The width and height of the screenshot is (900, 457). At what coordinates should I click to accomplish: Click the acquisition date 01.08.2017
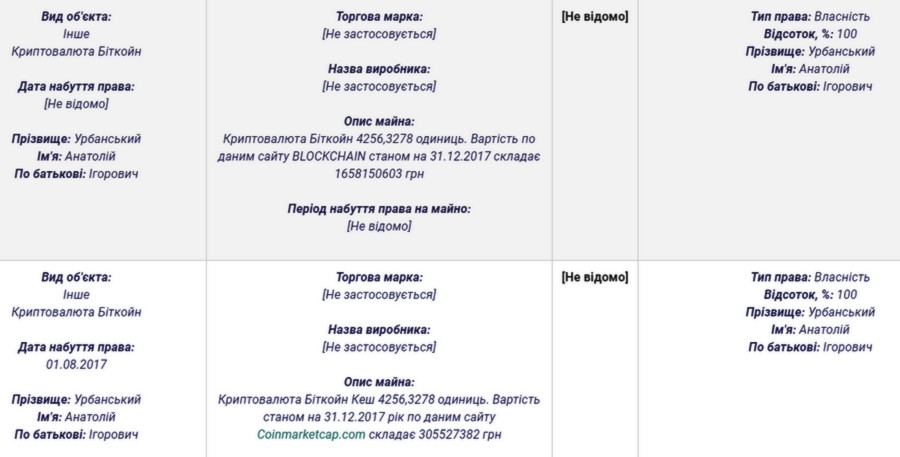coord(76,364)
